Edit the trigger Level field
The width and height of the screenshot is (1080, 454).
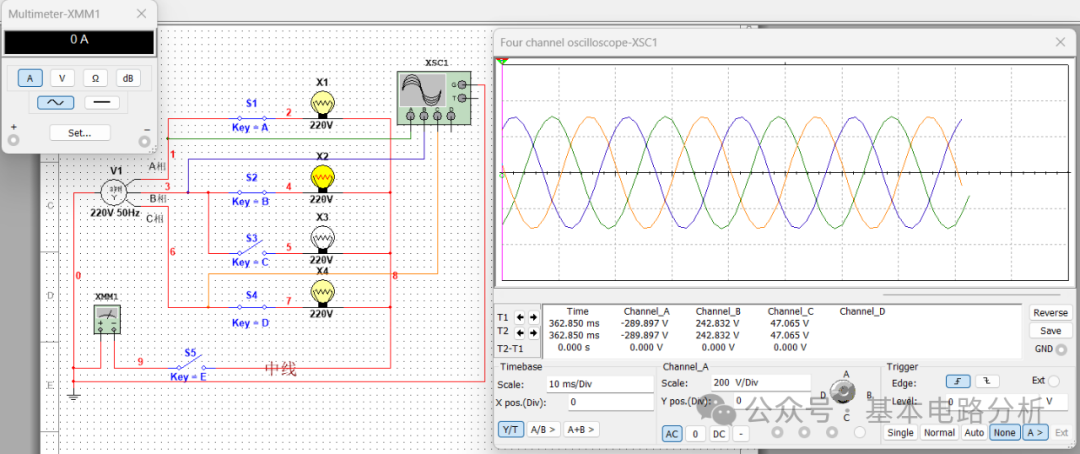(992, 401)
